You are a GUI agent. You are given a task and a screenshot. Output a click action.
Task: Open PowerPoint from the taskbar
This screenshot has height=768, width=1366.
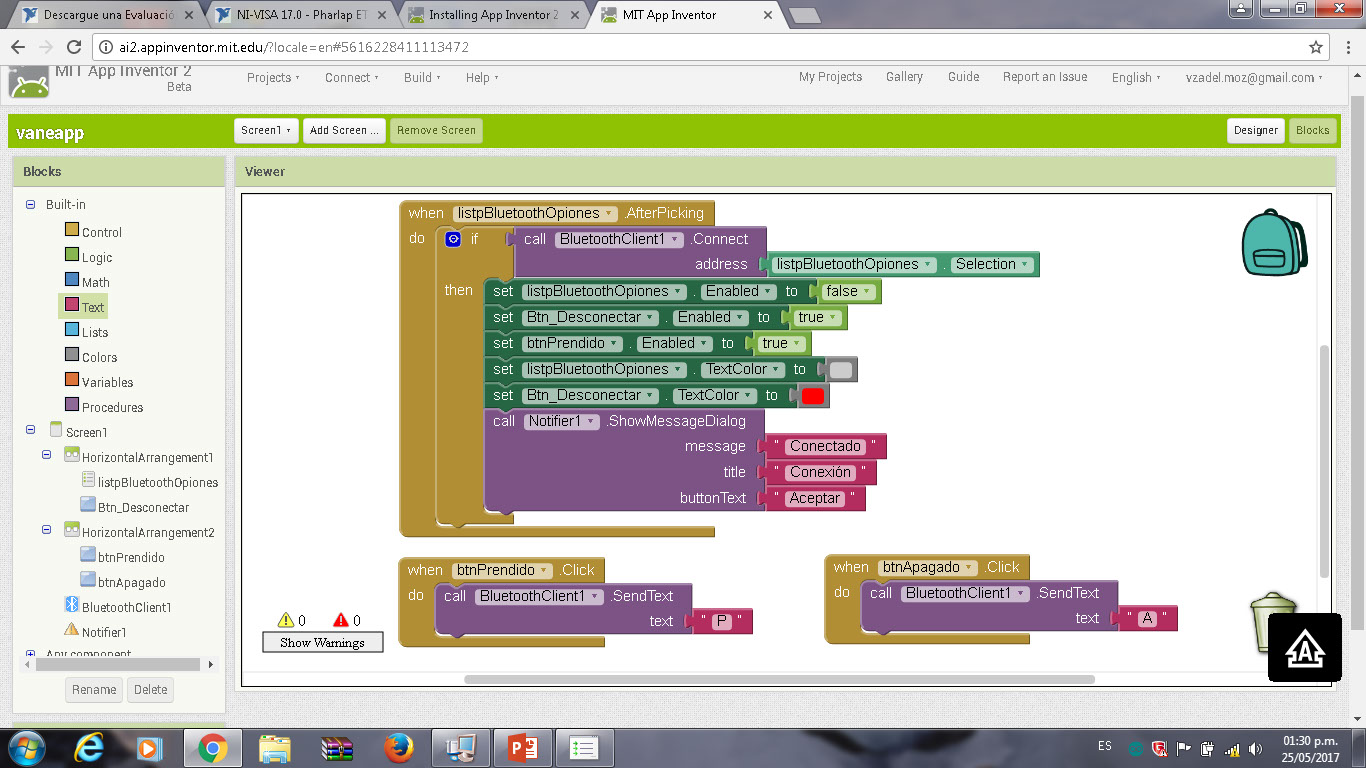point(523,747)
